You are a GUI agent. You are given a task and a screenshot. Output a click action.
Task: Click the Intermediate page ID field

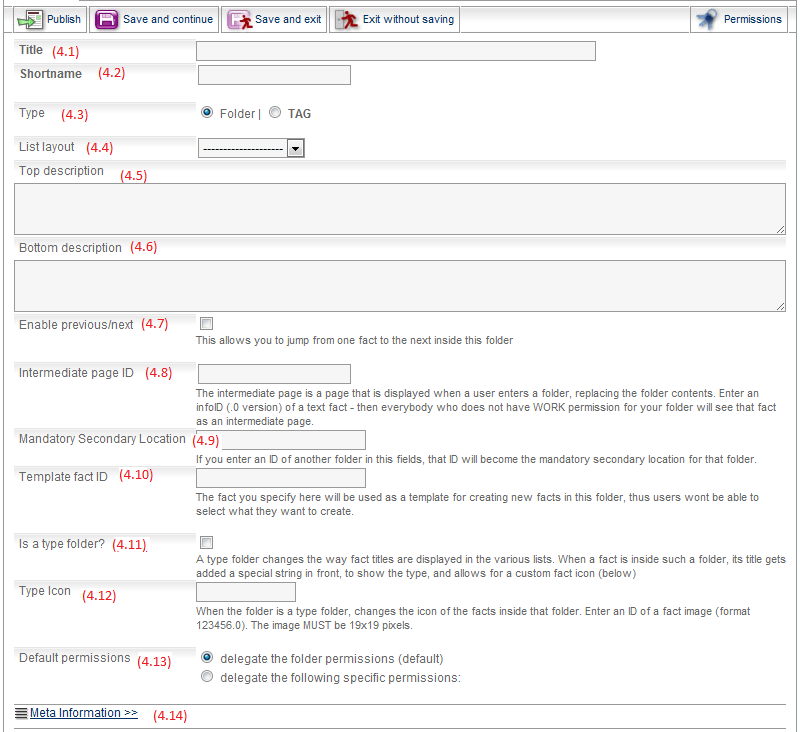[x=274, y=374]
